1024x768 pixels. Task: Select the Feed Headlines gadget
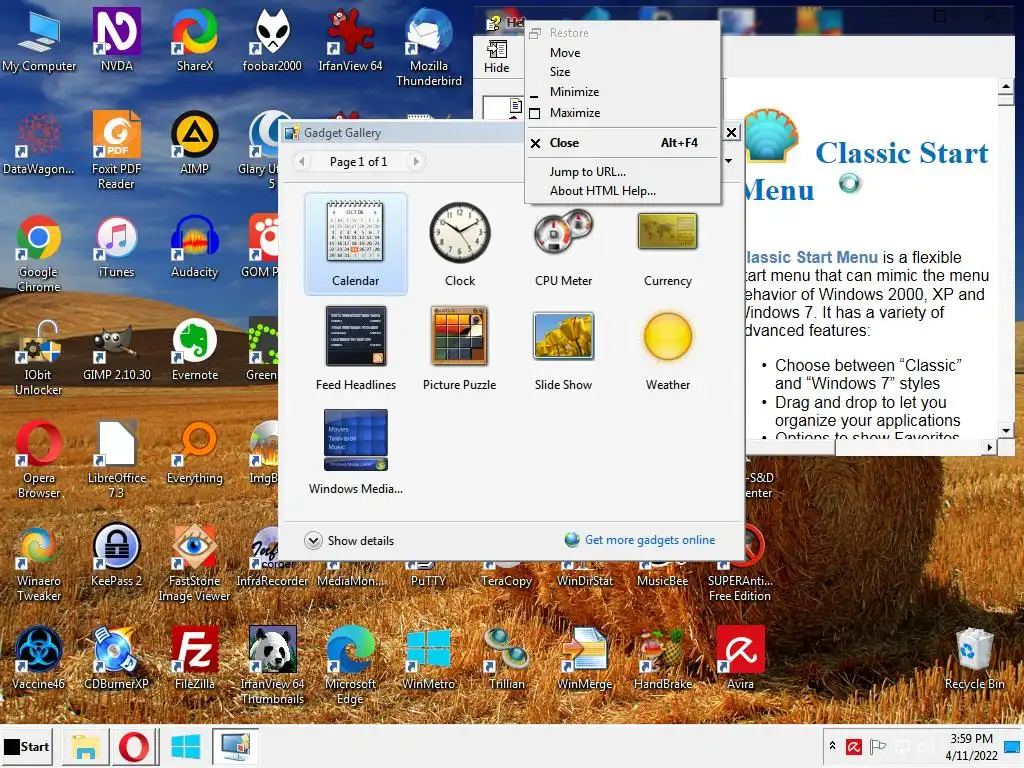pyautogui.click(x=355, y=348)
